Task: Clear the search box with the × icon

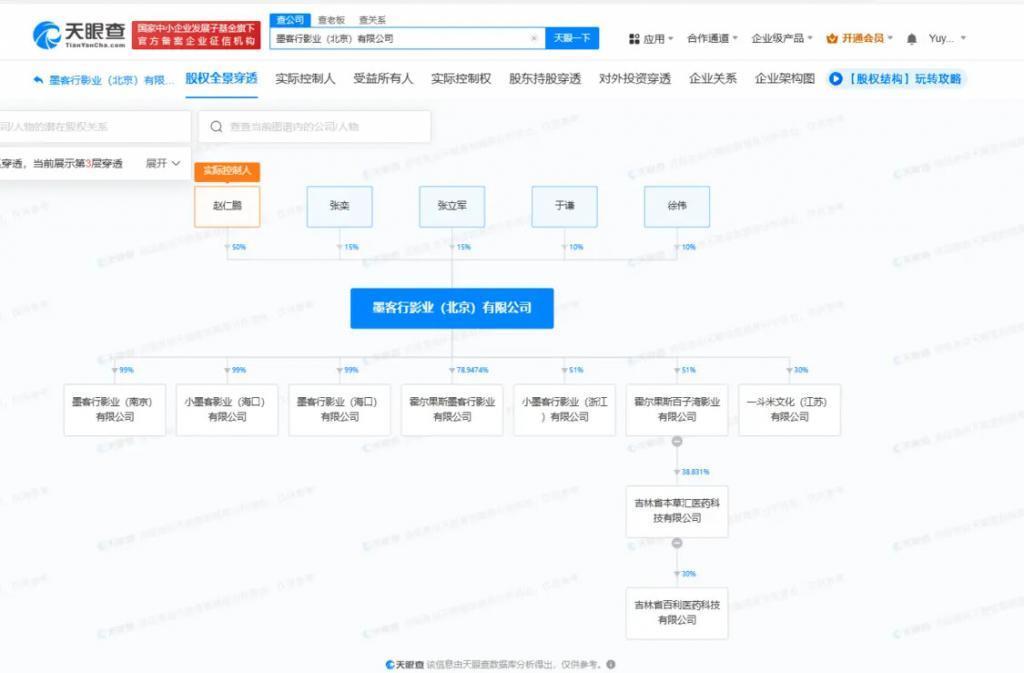Action: pos(533,38)
